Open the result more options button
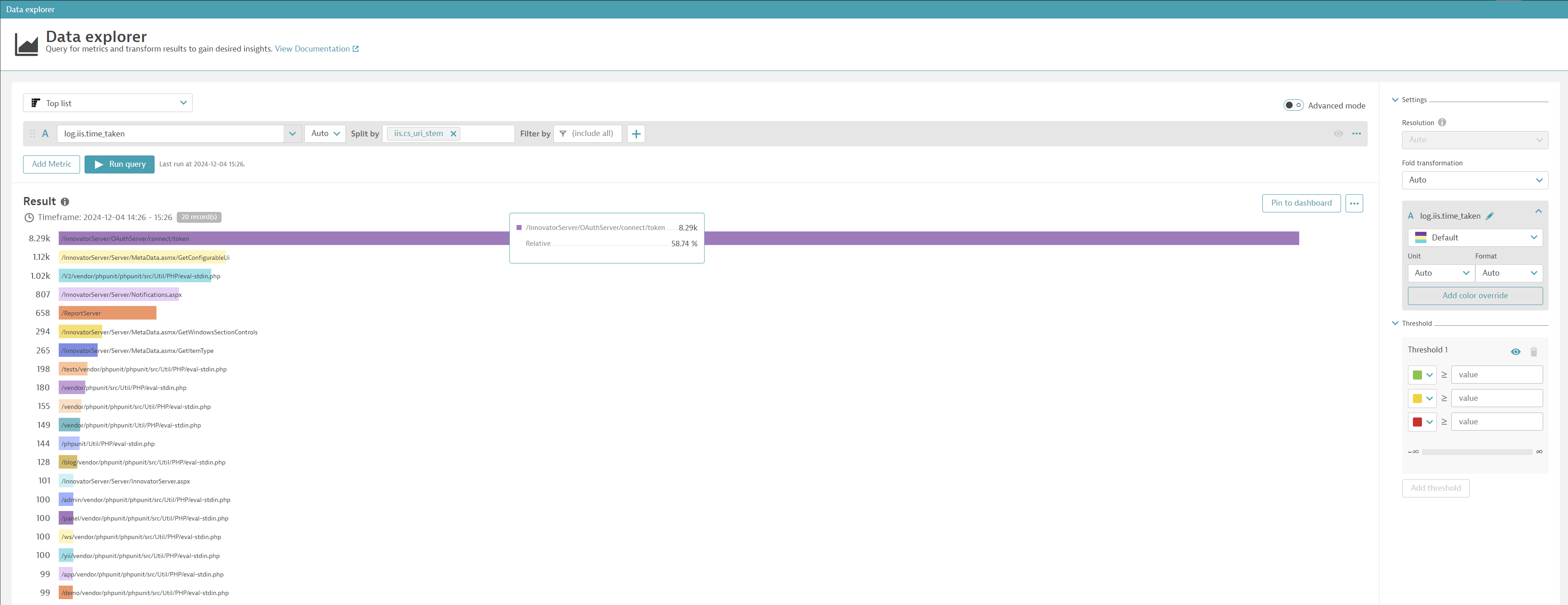The height and width of the screenshot is (605, 1568). coord(1354,203)
